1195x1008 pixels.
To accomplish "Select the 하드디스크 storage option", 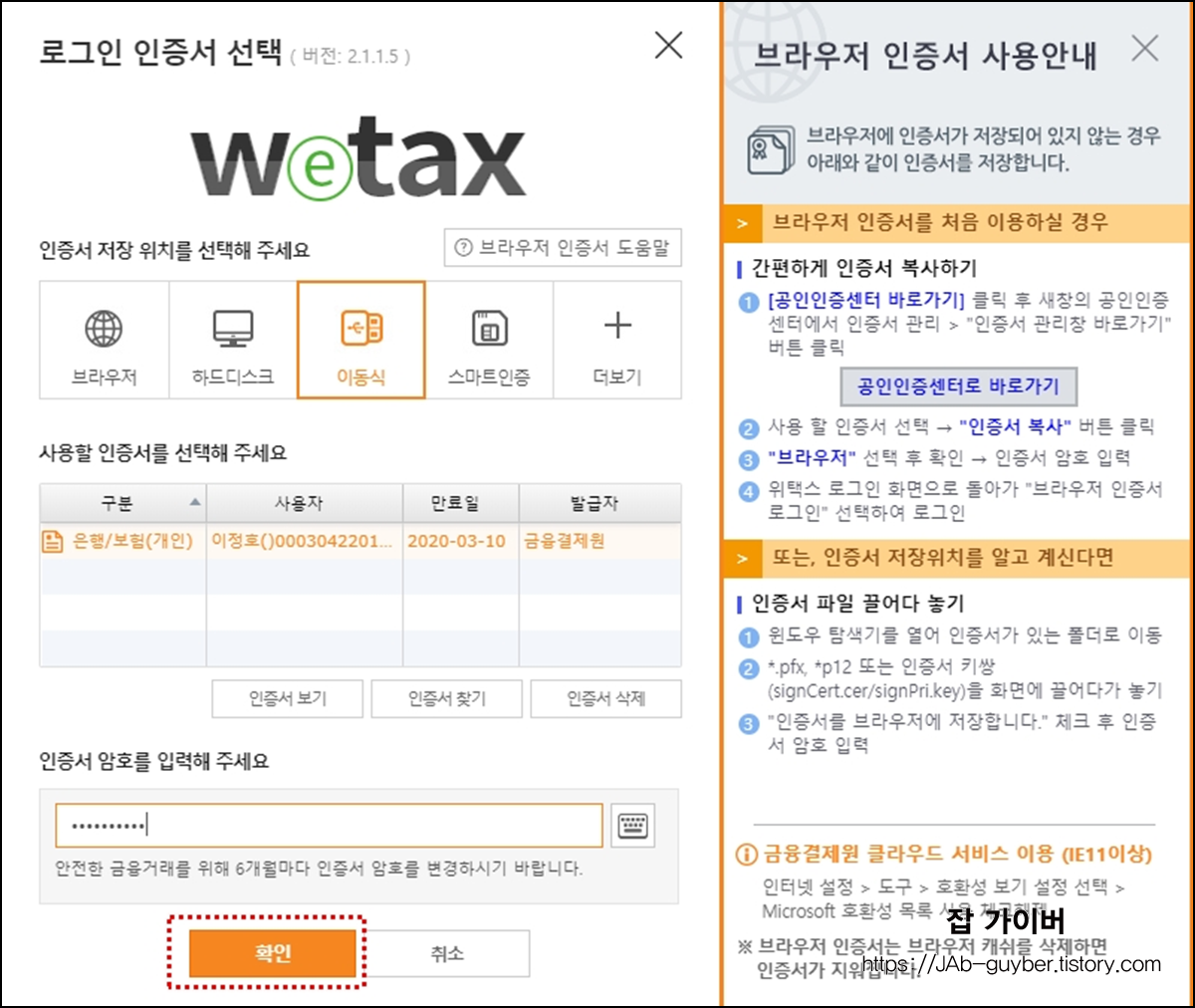I will tap(233, 340).
